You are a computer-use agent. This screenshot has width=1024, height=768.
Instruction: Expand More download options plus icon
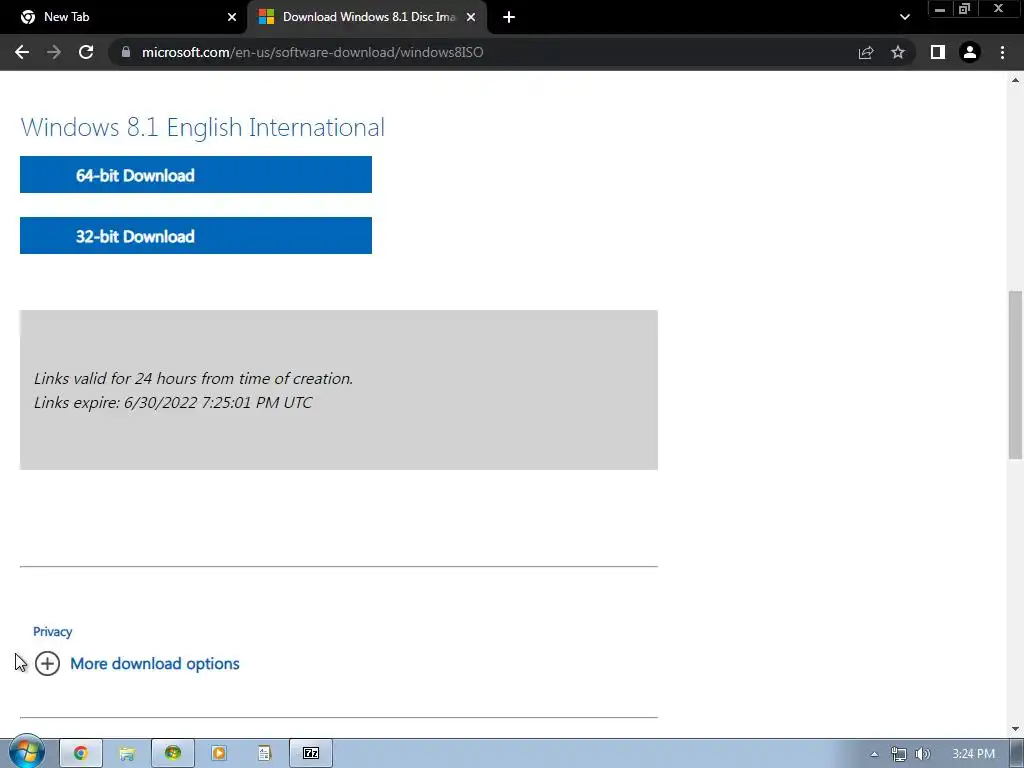[47, 664]
